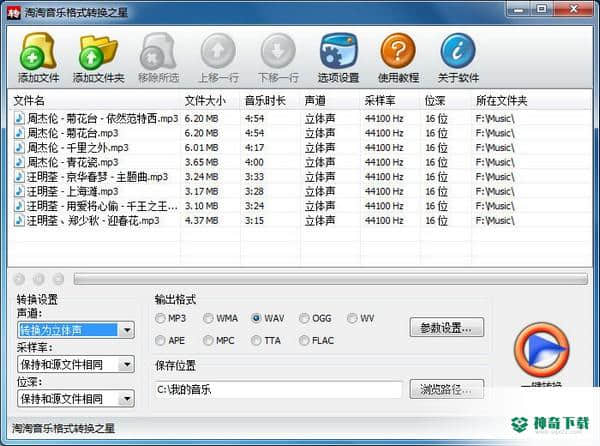
Task: Click music icon of 周杰伦 - 千里之外.mp3
Action: click(19, 147)
